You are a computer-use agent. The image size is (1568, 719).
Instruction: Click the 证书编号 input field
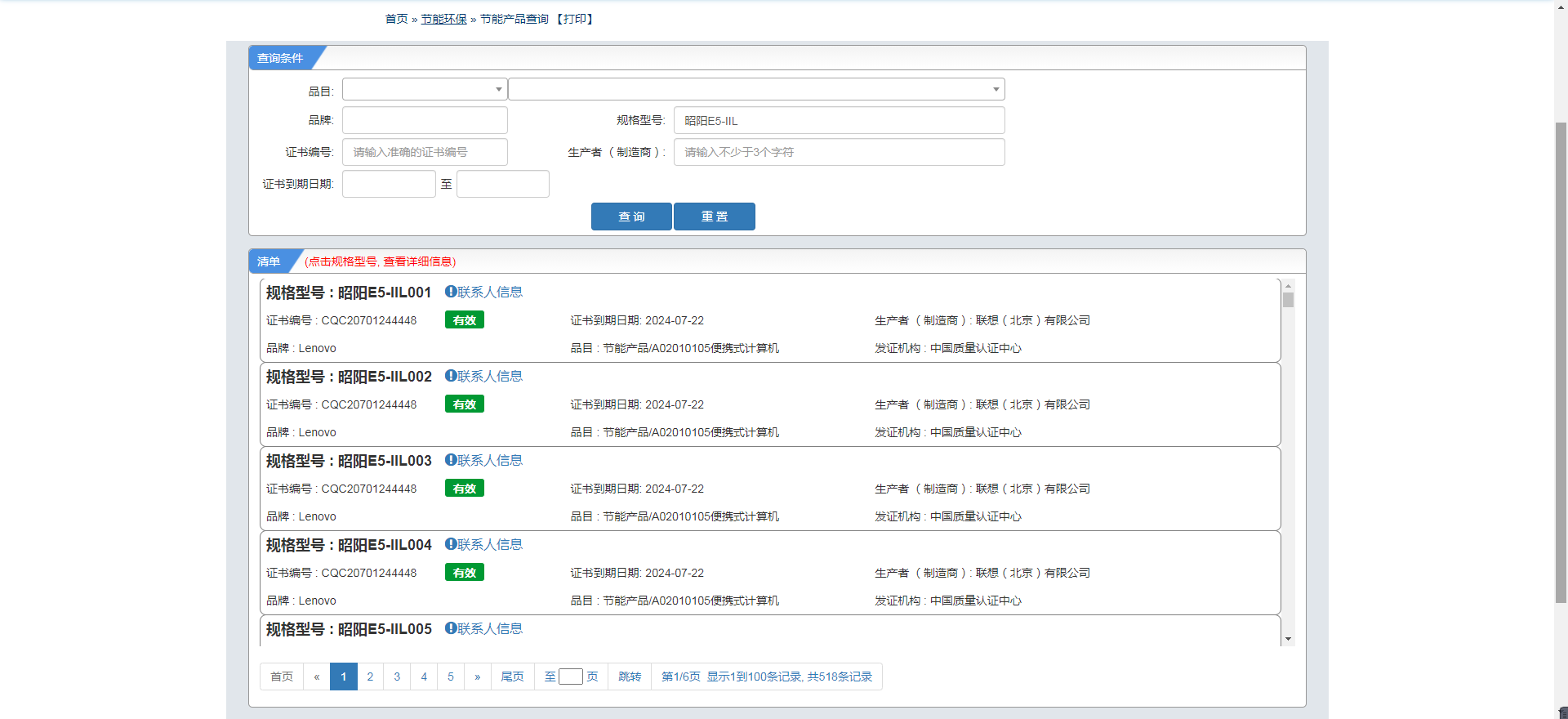(425, 152)
